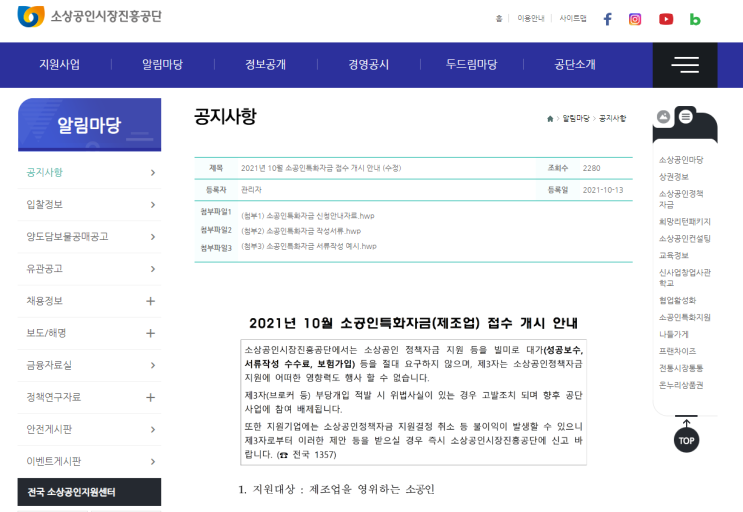Select 유관공고 in the side menu

tap(45, 269)
